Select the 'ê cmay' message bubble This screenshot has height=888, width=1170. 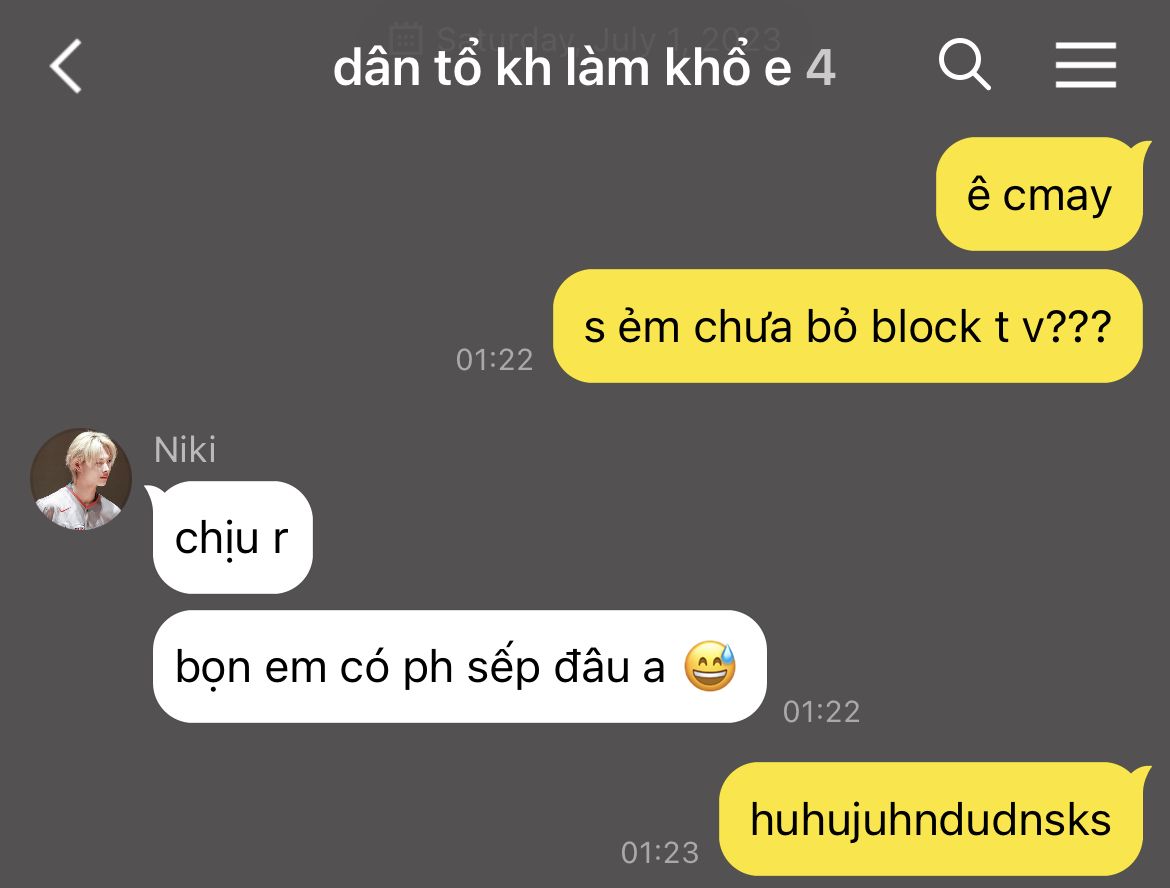tap(1039, 194)
